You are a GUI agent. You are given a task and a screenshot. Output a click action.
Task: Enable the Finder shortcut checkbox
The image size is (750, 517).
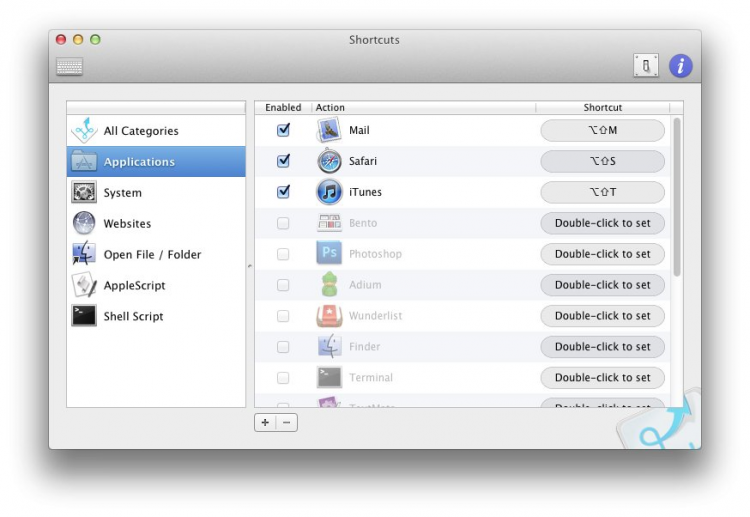point(283,347)
